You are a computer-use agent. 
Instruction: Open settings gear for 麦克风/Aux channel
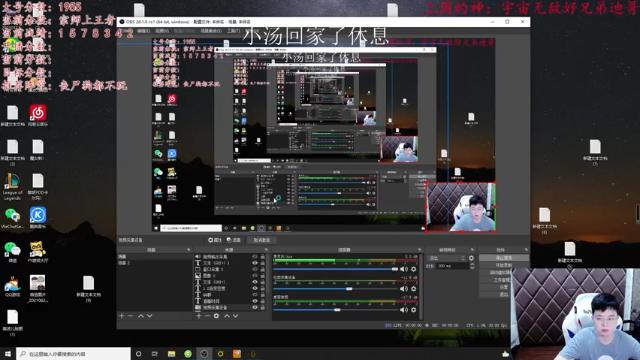pos(413,269)
